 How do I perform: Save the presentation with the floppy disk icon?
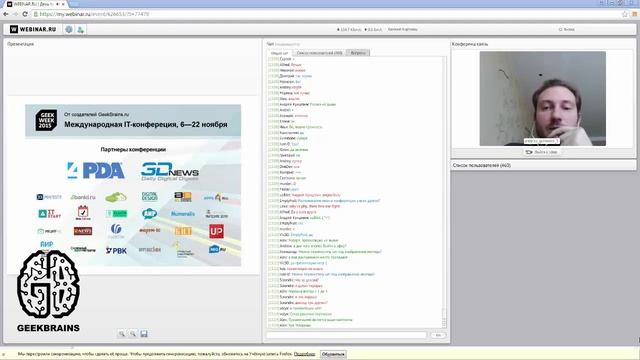coord(144,333)
